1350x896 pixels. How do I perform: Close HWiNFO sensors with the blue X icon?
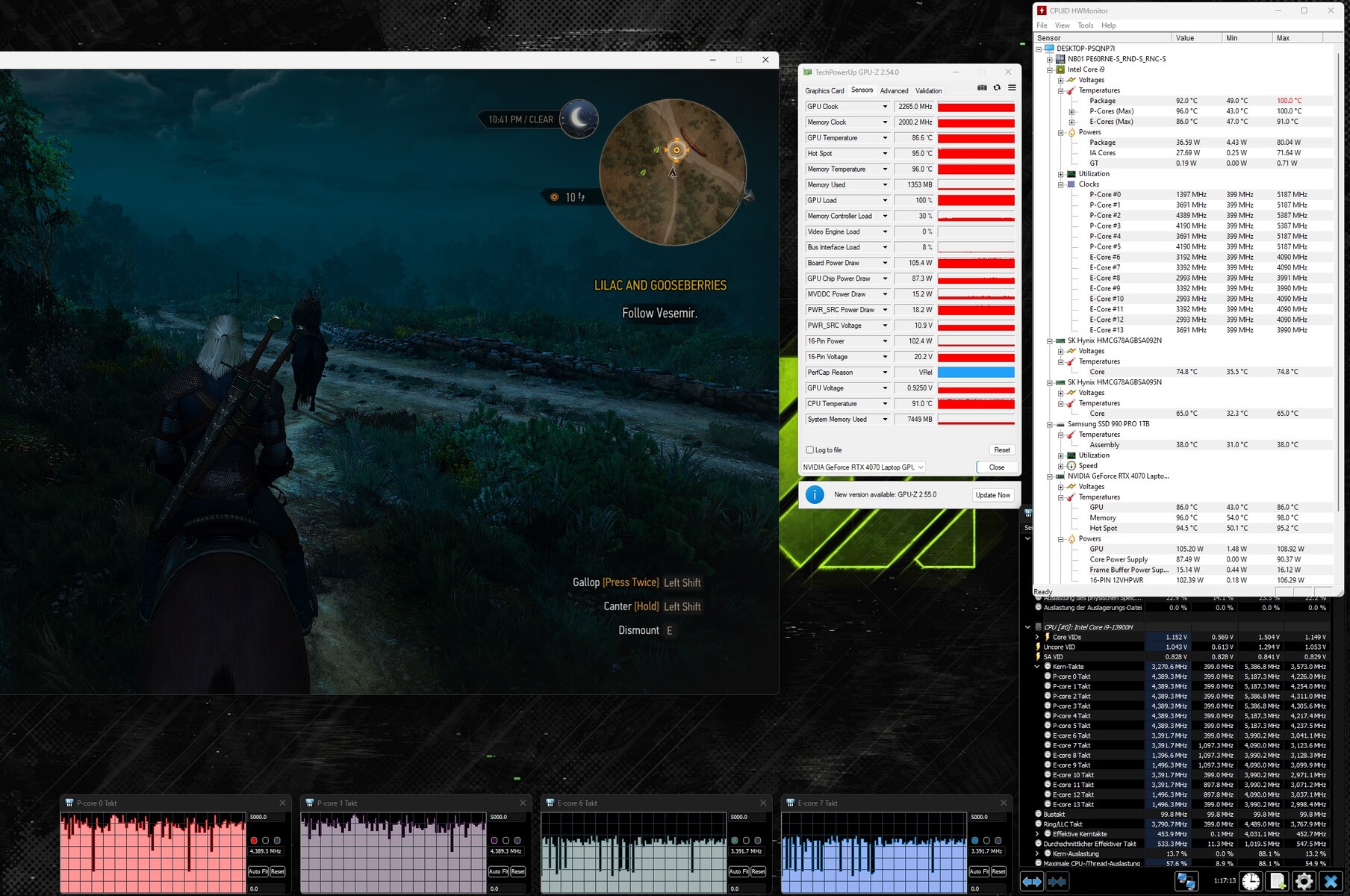[x=1331, y=881]
